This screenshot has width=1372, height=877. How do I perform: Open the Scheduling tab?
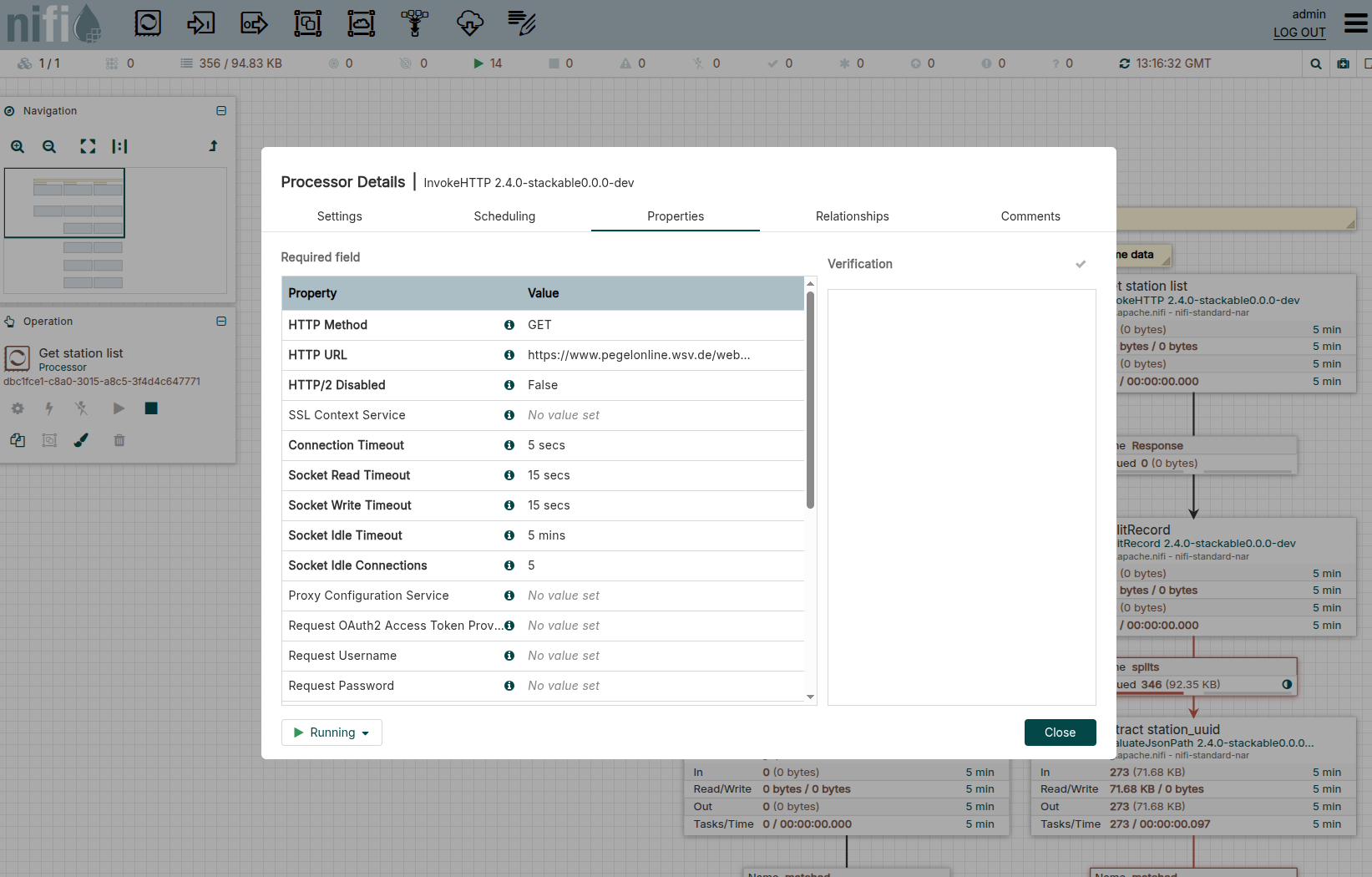[x=504, y=216]
